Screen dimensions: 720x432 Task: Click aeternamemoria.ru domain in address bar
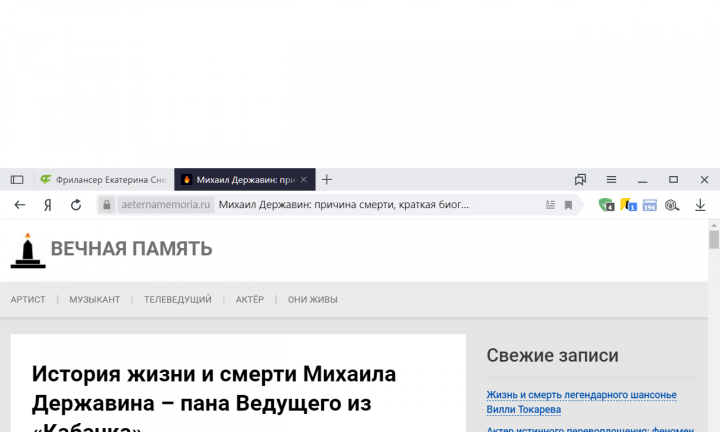165,205
